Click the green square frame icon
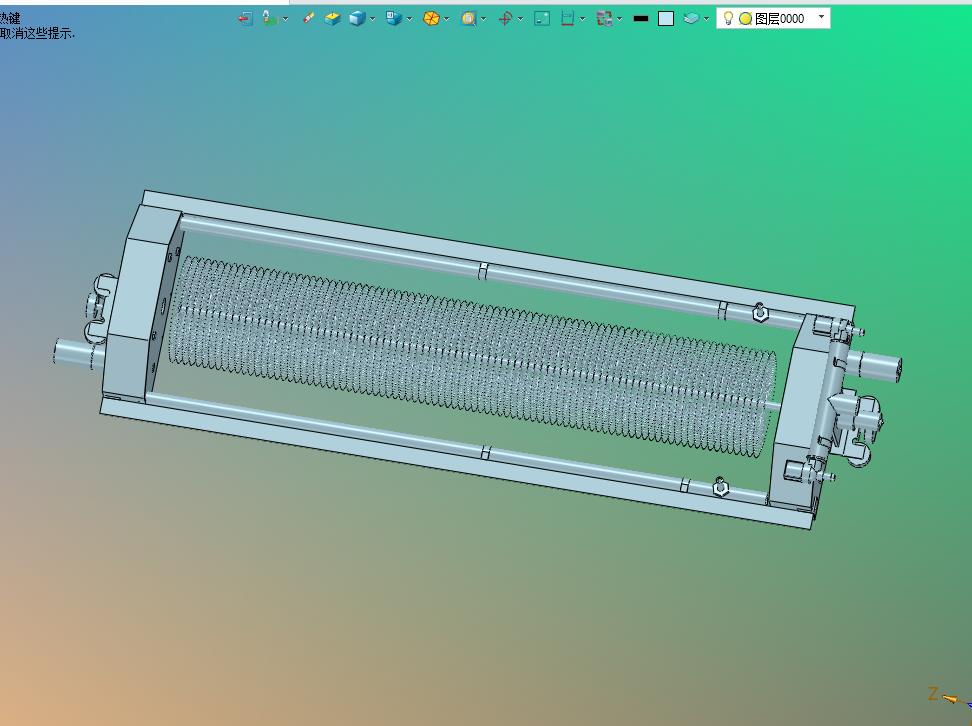The width and height of the screenshot is (972, 726). (x=542, y=19)
